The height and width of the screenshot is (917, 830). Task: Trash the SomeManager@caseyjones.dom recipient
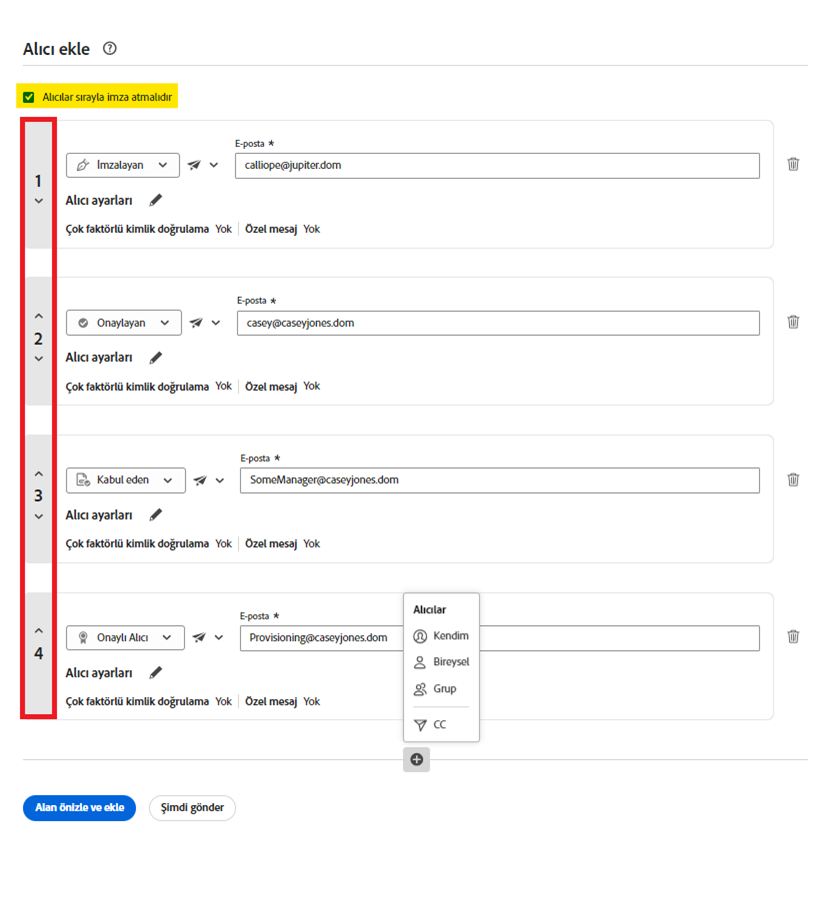pyautogui.click(x=793, y=480)
